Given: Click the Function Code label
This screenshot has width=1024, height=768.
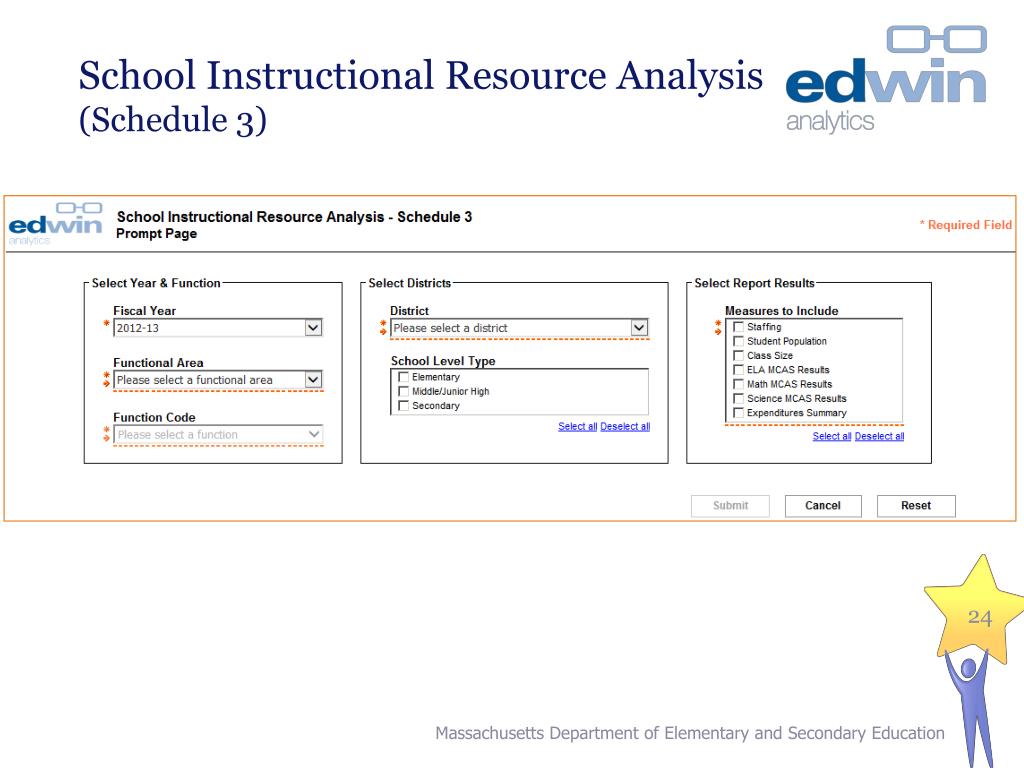Looking at the screenshot, I should tap(154, 417).
